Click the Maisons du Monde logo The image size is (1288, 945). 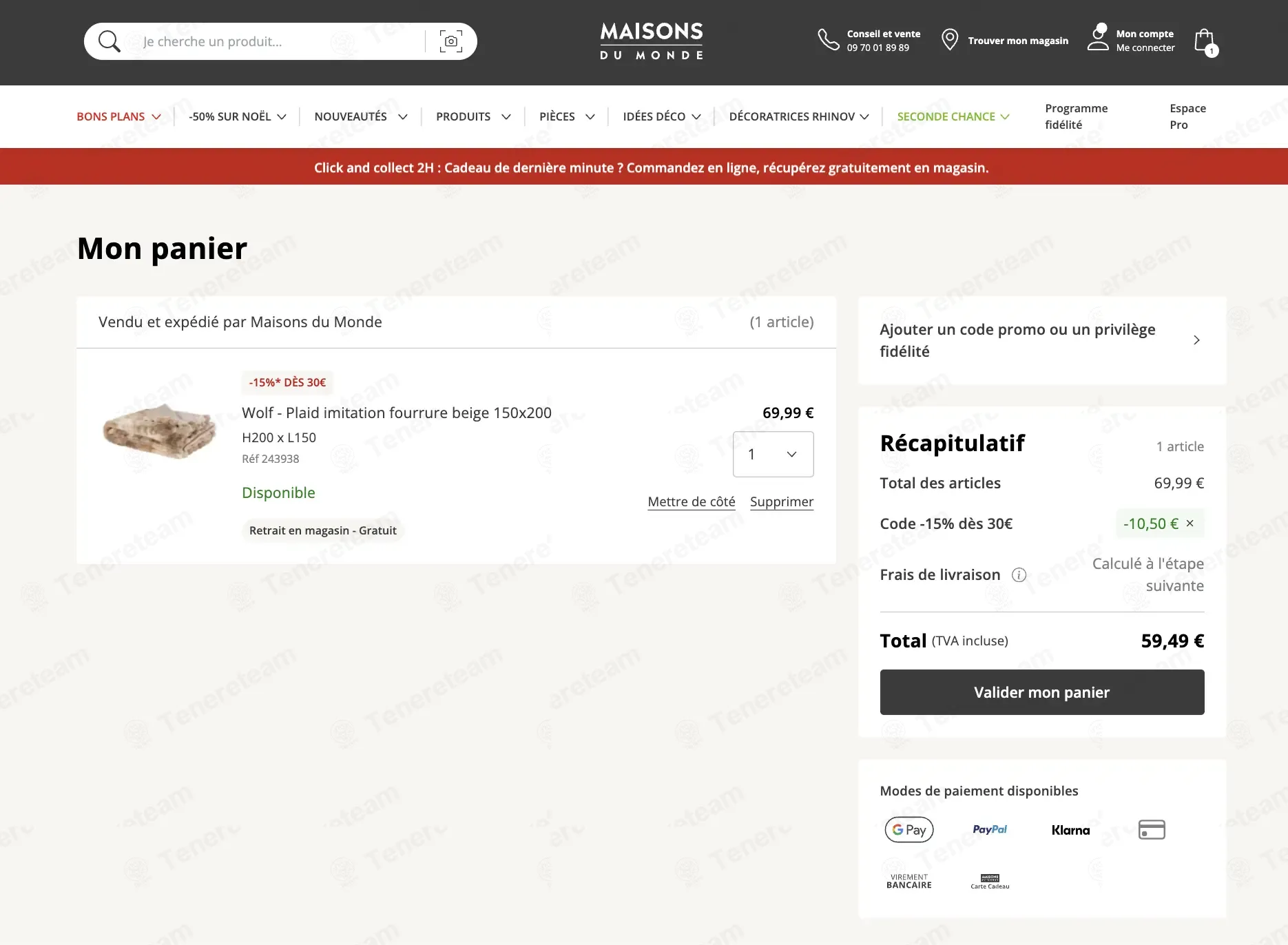(652, 41)
